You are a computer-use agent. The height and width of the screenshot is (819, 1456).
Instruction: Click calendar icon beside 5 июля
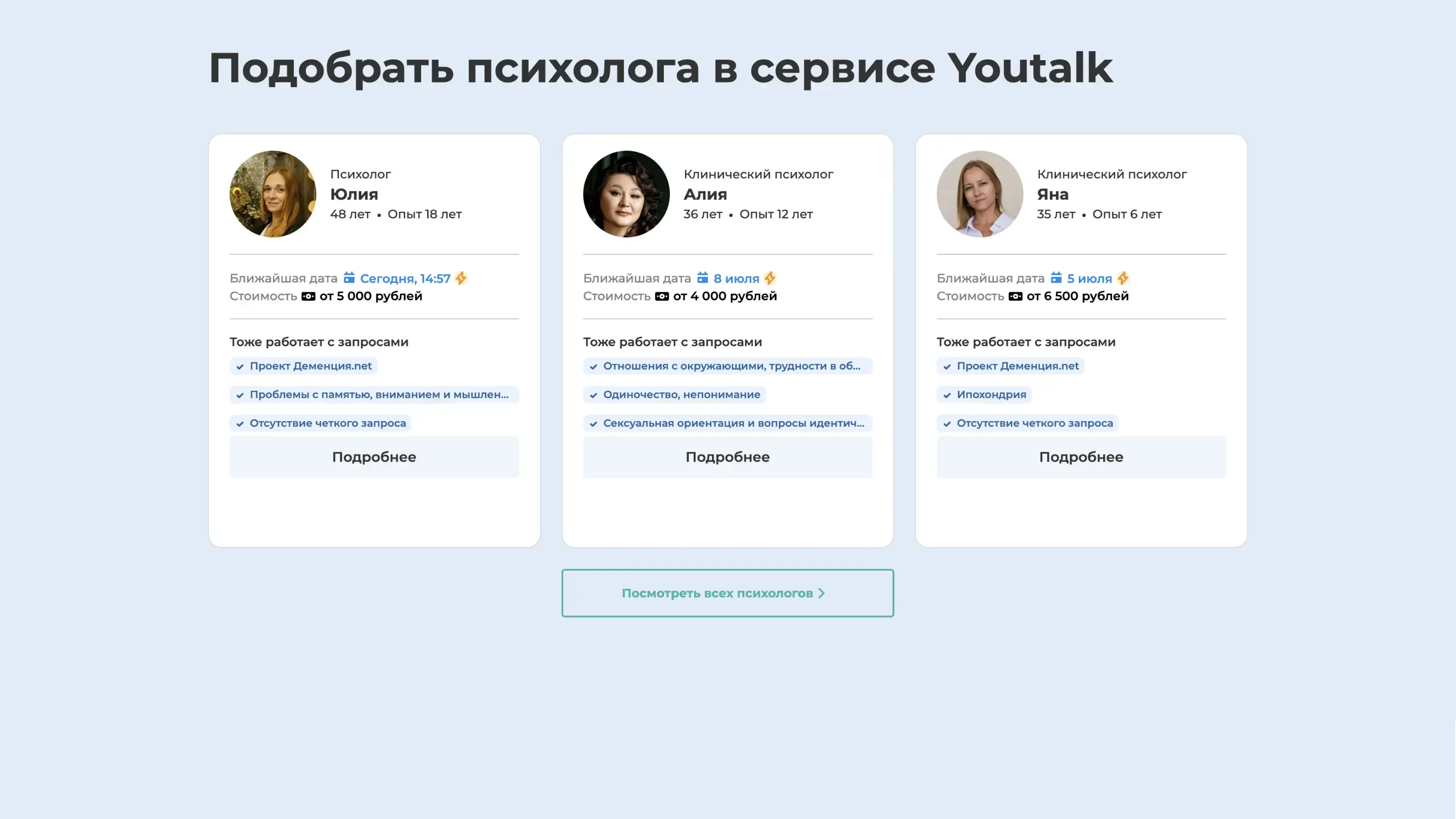[x=1056, y=278]
